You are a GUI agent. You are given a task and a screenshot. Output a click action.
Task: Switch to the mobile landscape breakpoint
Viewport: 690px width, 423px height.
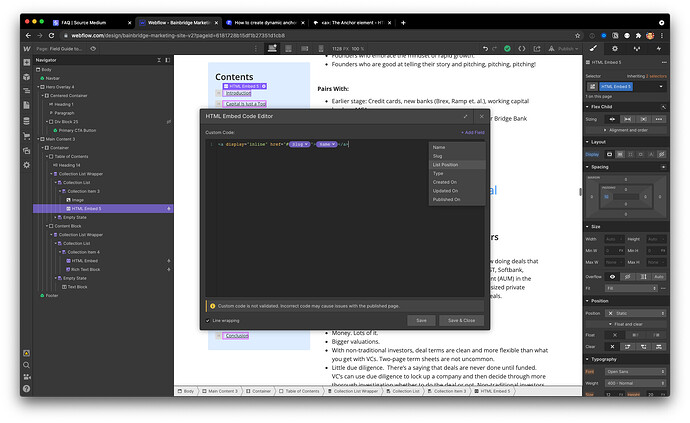pyautogui.click(x=305, y=48)
